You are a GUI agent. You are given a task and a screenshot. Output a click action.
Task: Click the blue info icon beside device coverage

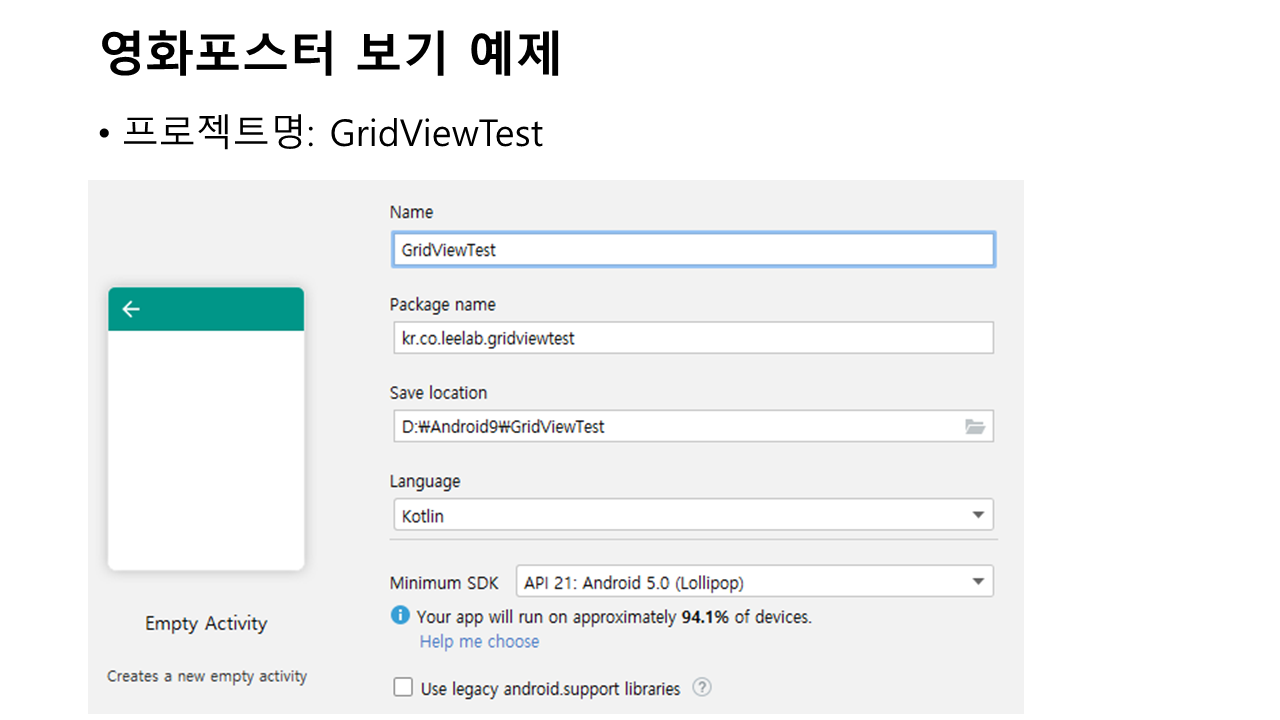(x=400, y=615)
